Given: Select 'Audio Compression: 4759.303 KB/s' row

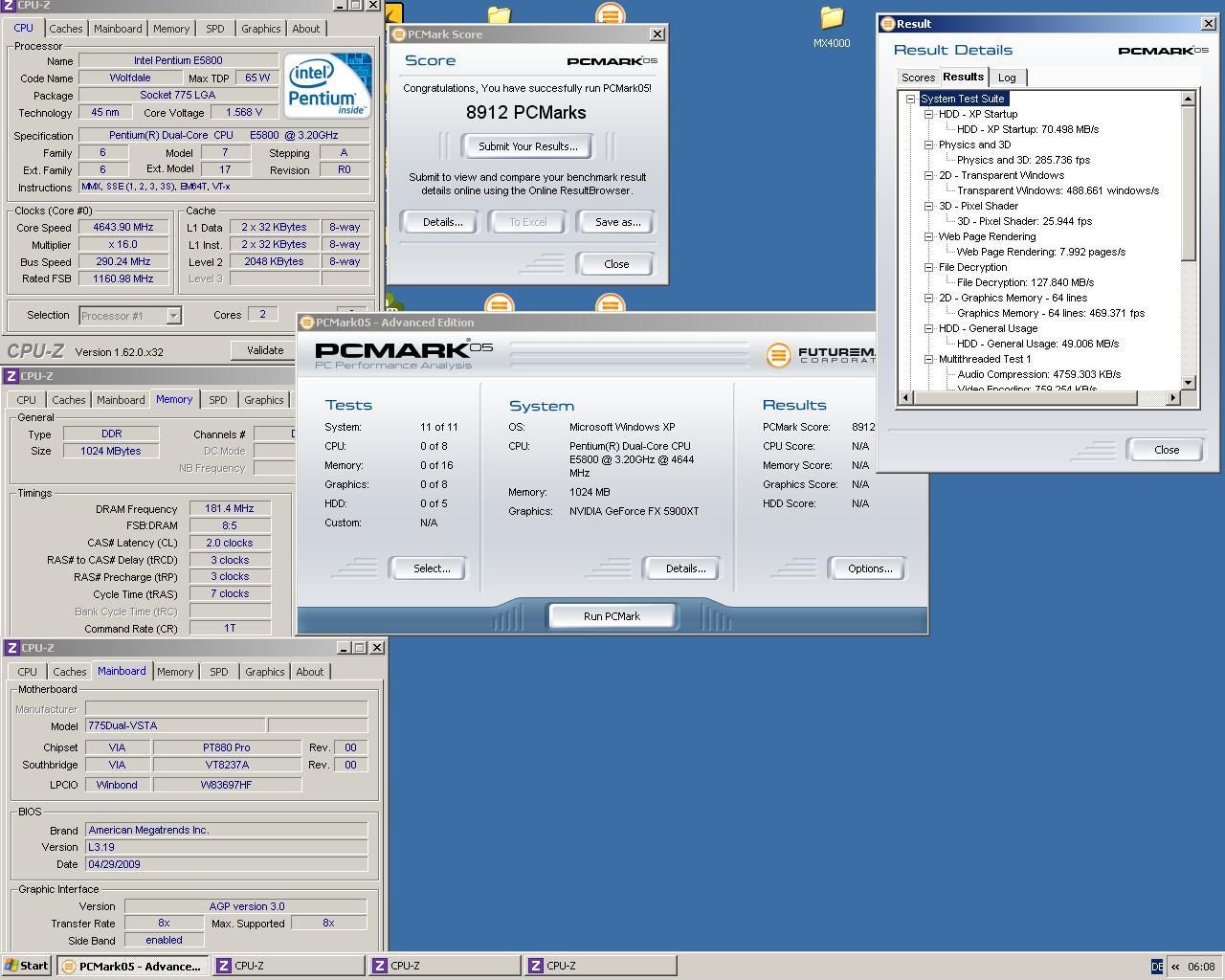Looking at the screenshot, I should coord(1038,374).
